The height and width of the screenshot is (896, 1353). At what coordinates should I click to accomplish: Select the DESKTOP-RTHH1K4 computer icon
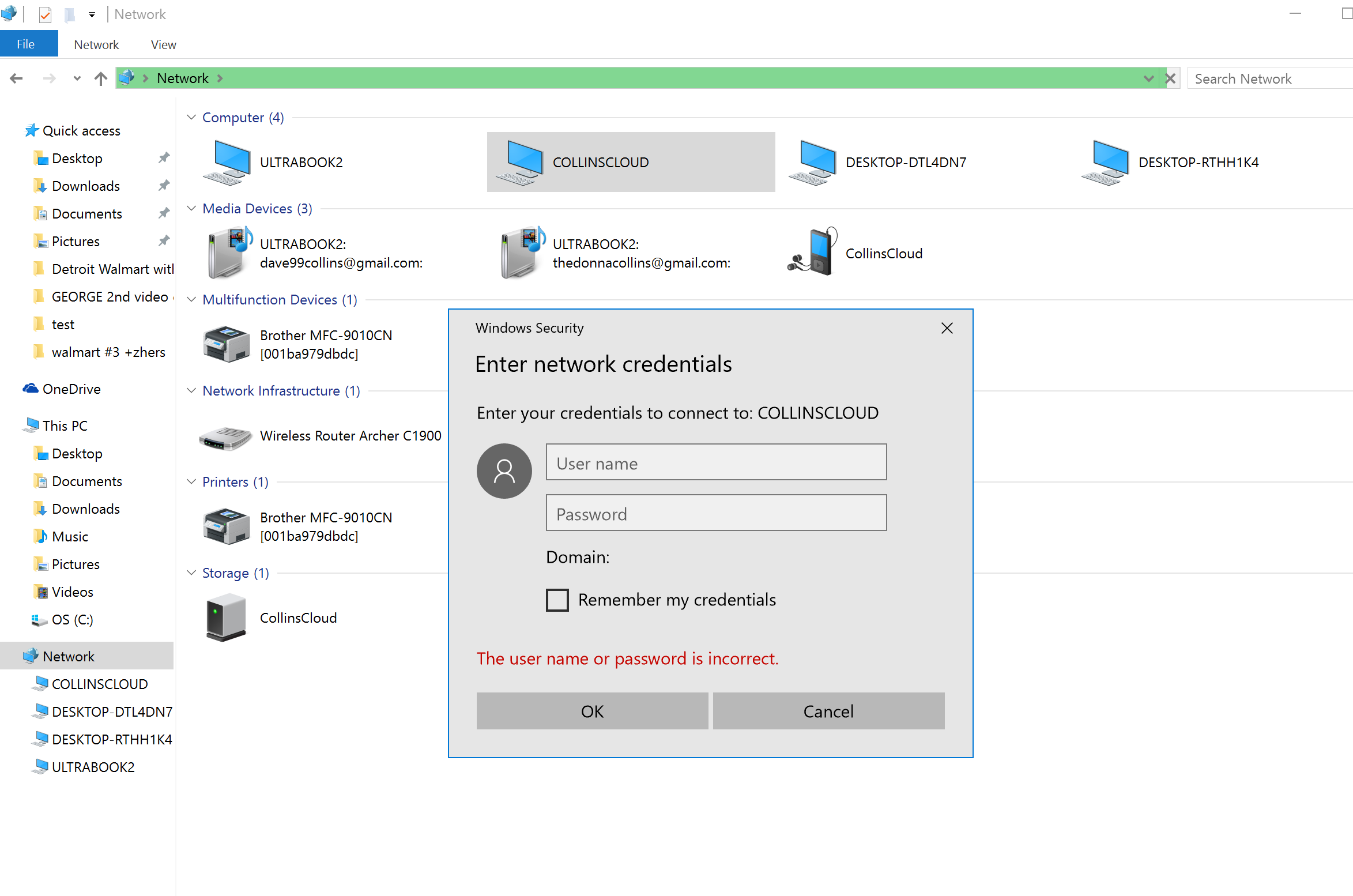coord(1106,162)
